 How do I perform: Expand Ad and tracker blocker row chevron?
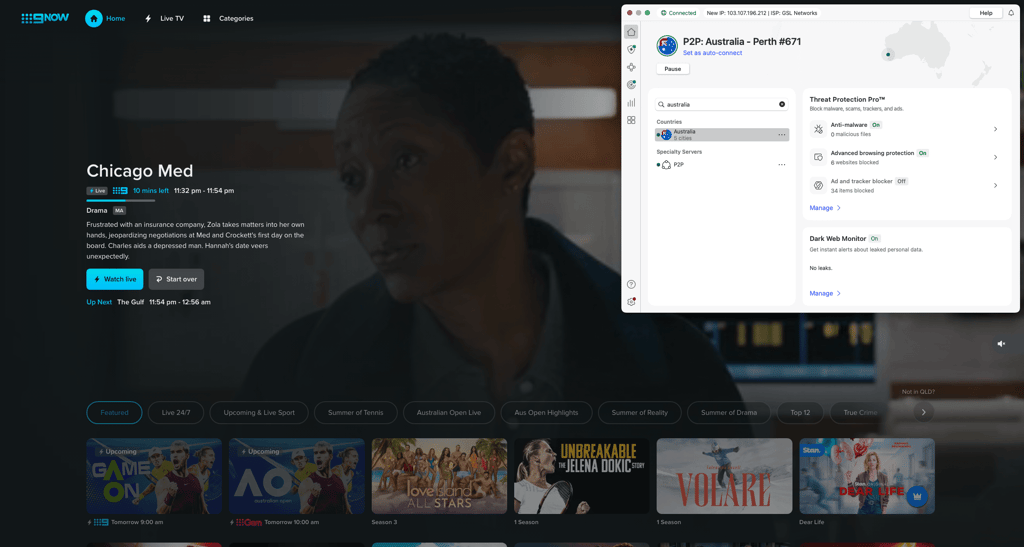coord(995,185)
